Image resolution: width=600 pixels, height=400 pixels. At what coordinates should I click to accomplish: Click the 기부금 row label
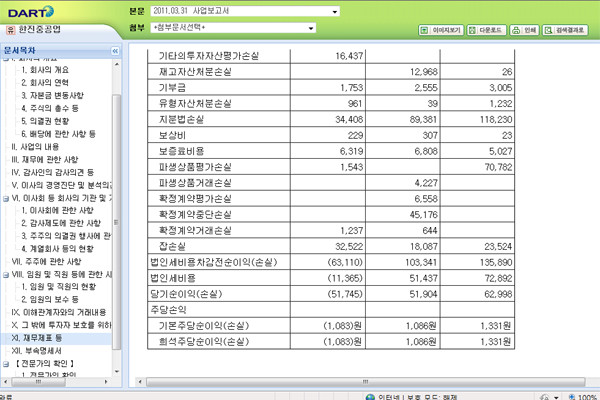(172, 88)
